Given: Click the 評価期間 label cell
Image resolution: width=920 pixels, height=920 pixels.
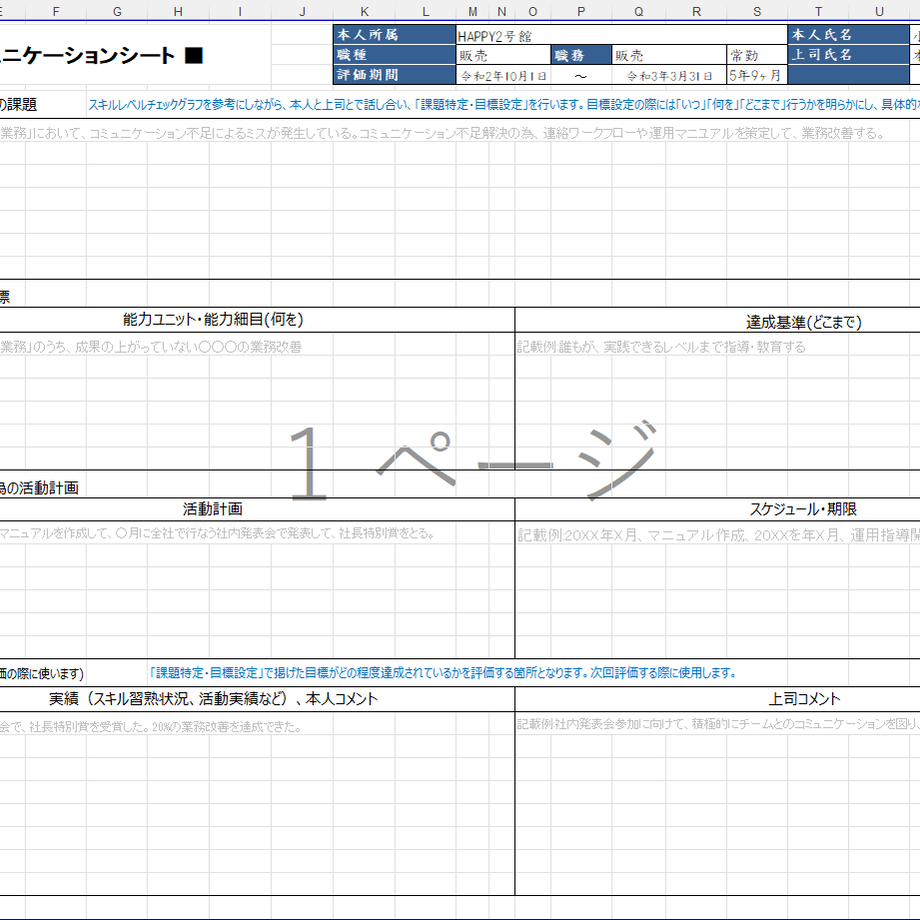Looking at the screenshot, I should [x=394, y=75].
